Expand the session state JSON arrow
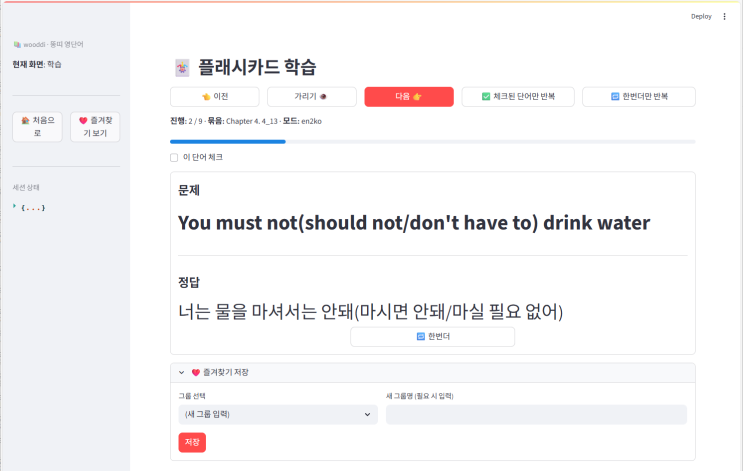 [15, 206]
